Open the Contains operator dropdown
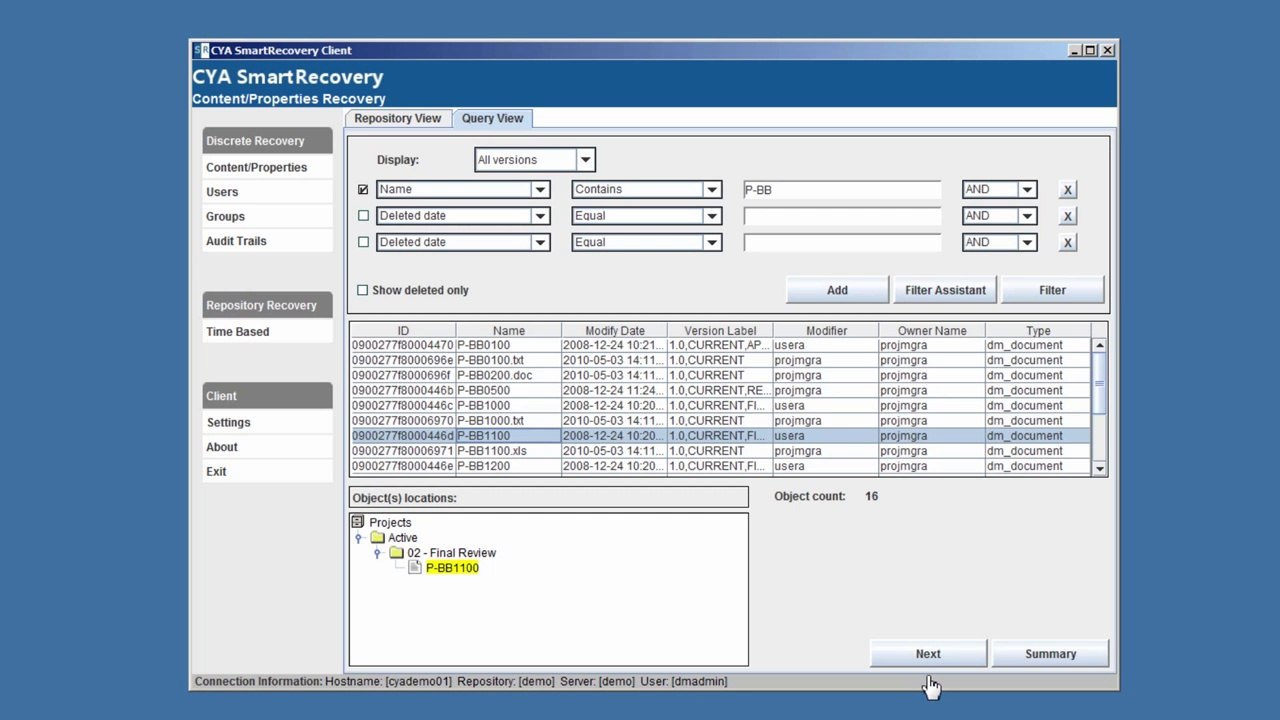The image size is (1280, 720). pyautogui.click(x=712, y=190)
